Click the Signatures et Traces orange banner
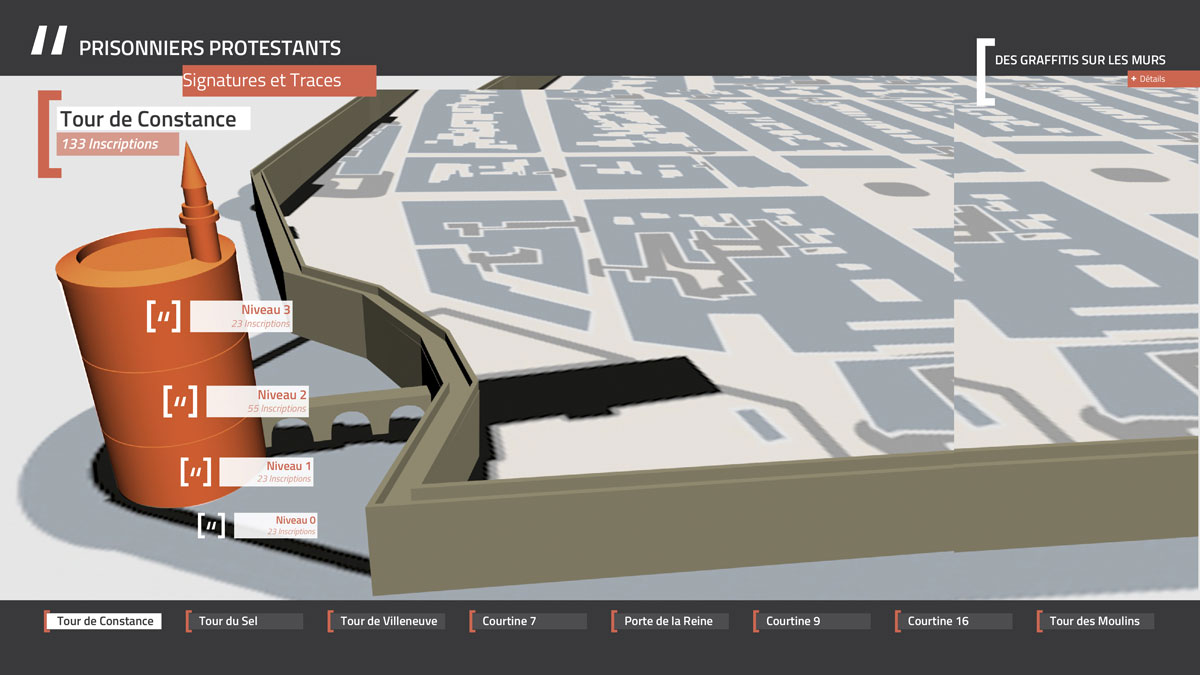The image size is (1200, 675). click(x=279, y=81)
